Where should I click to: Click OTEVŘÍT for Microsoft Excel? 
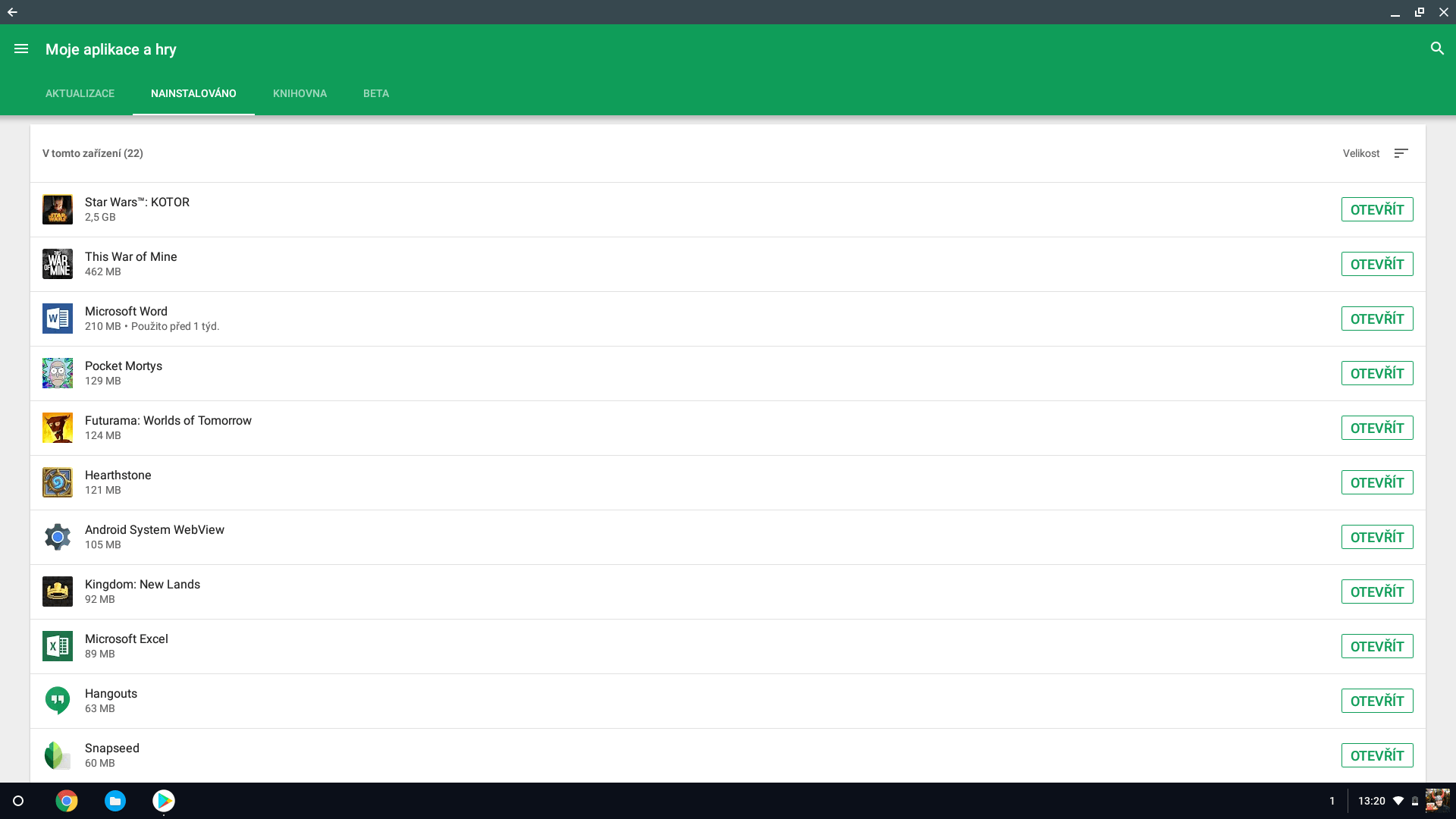1377,646
